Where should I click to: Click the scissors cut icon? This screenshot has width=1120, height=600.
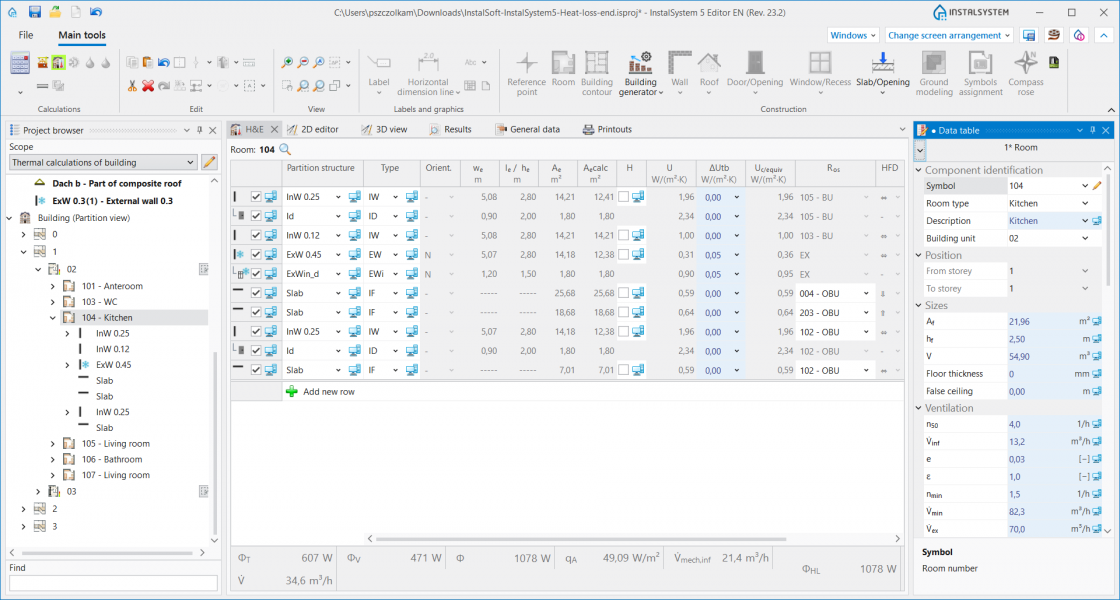[132, 86]
